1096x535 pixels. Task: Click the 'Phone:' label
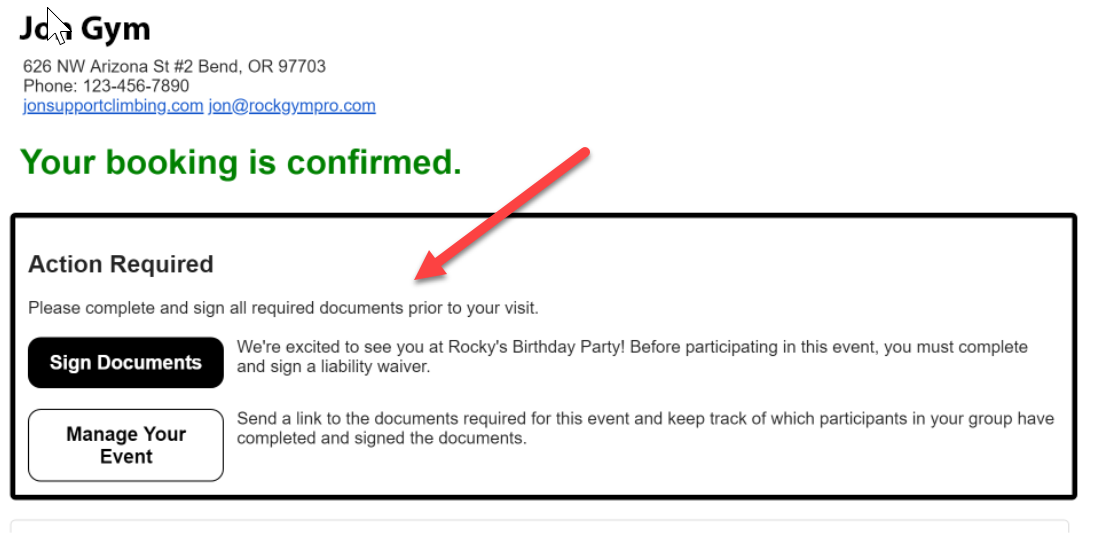(51, 86)
